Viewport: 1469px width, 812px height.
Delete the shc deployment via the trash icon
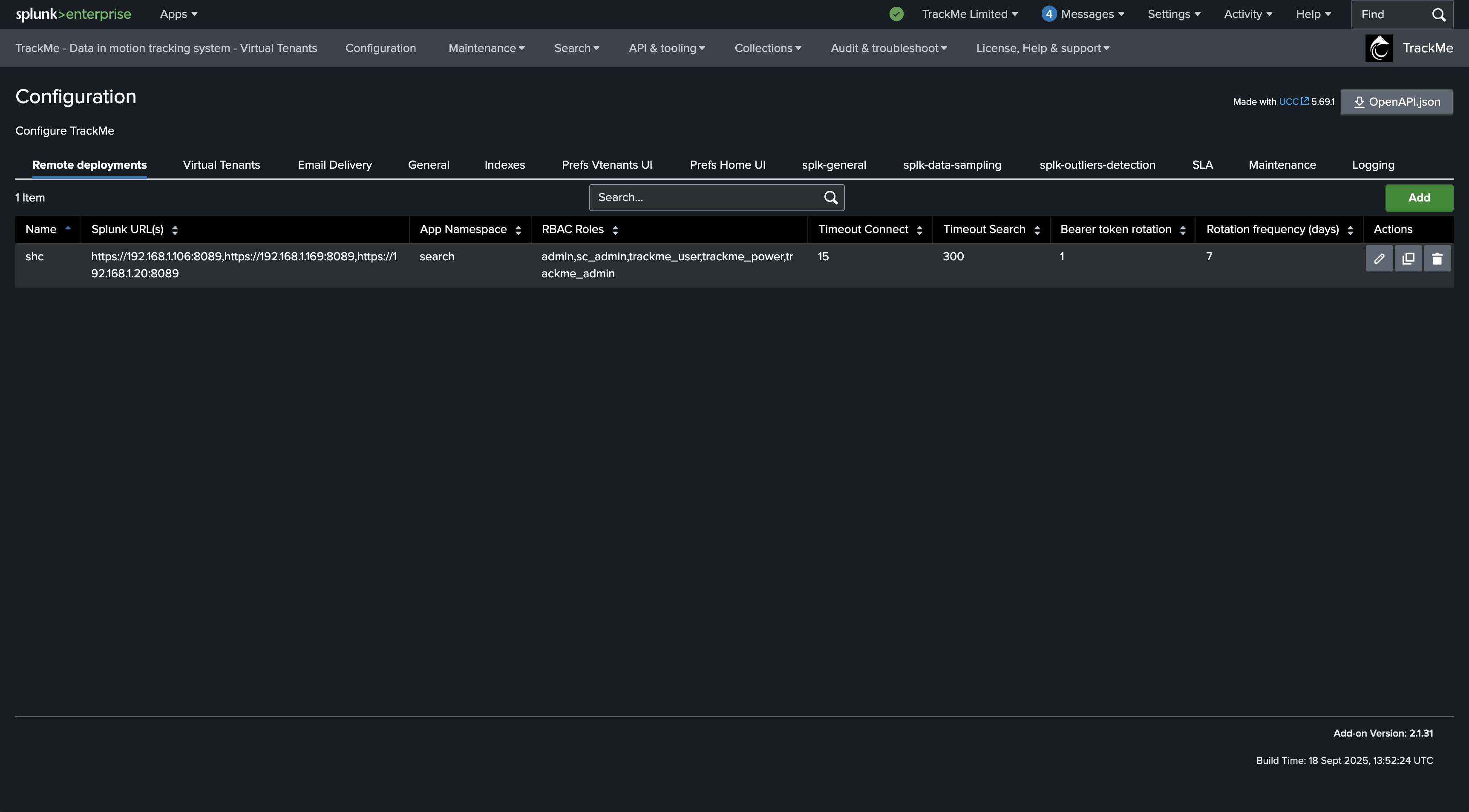click(x=1437, y=258)
